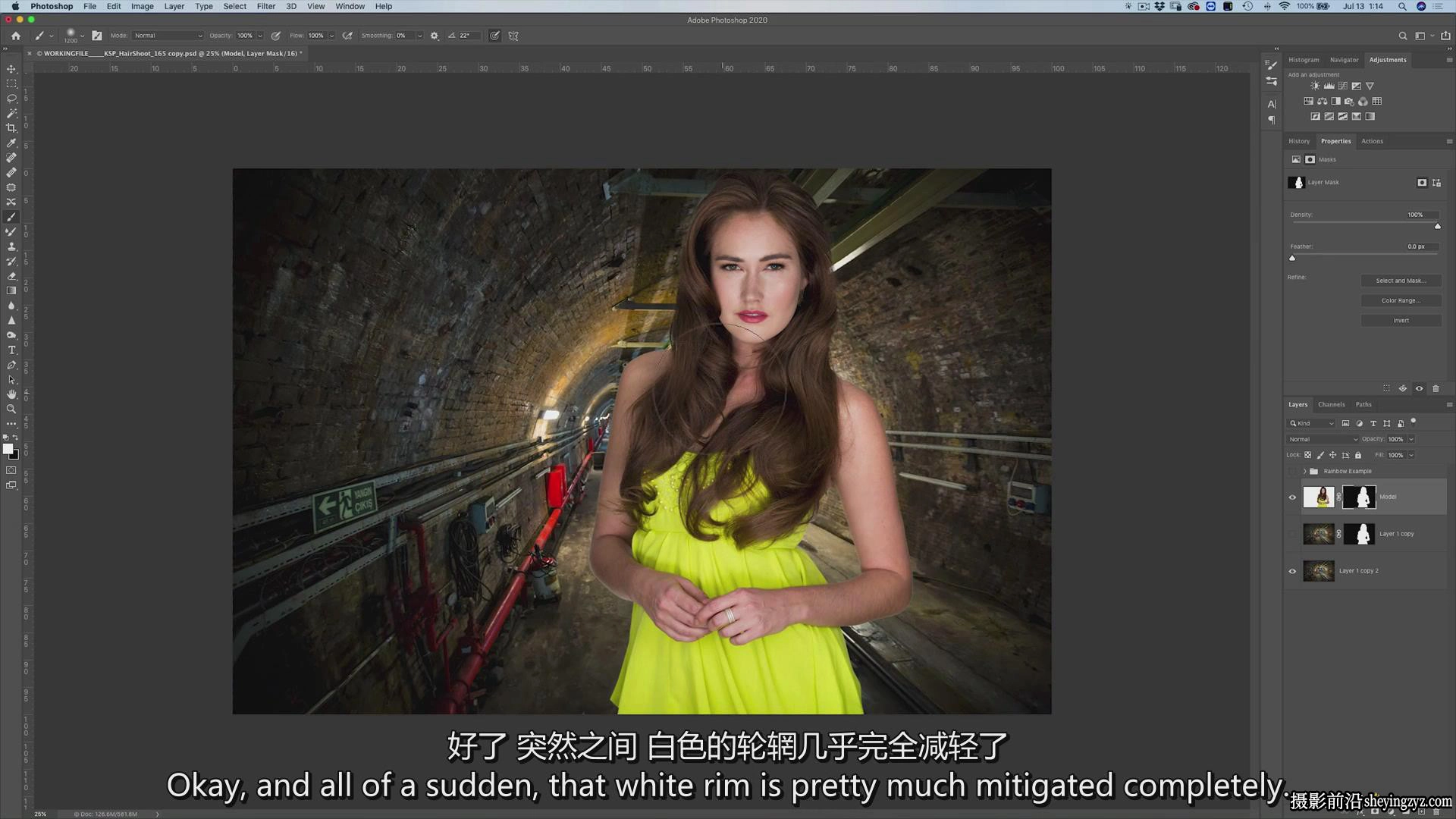Filter layers by type (T) icon
The image size is (1456, 819).
tap(1373, 423)
